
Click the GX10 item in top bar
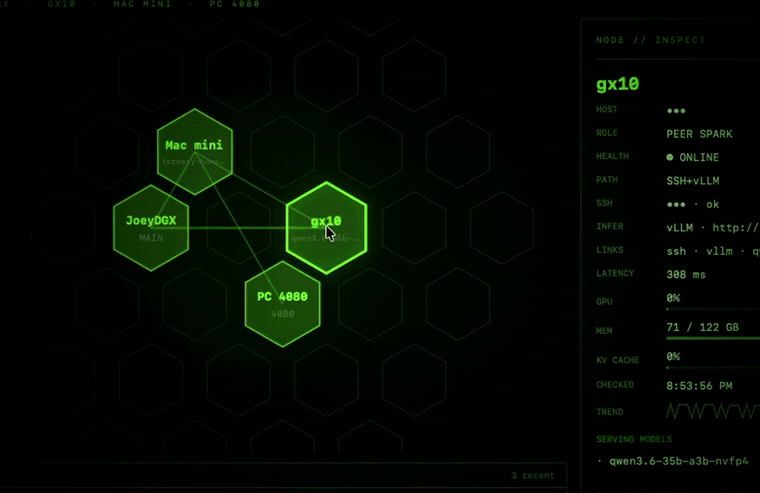coord(62,4)
